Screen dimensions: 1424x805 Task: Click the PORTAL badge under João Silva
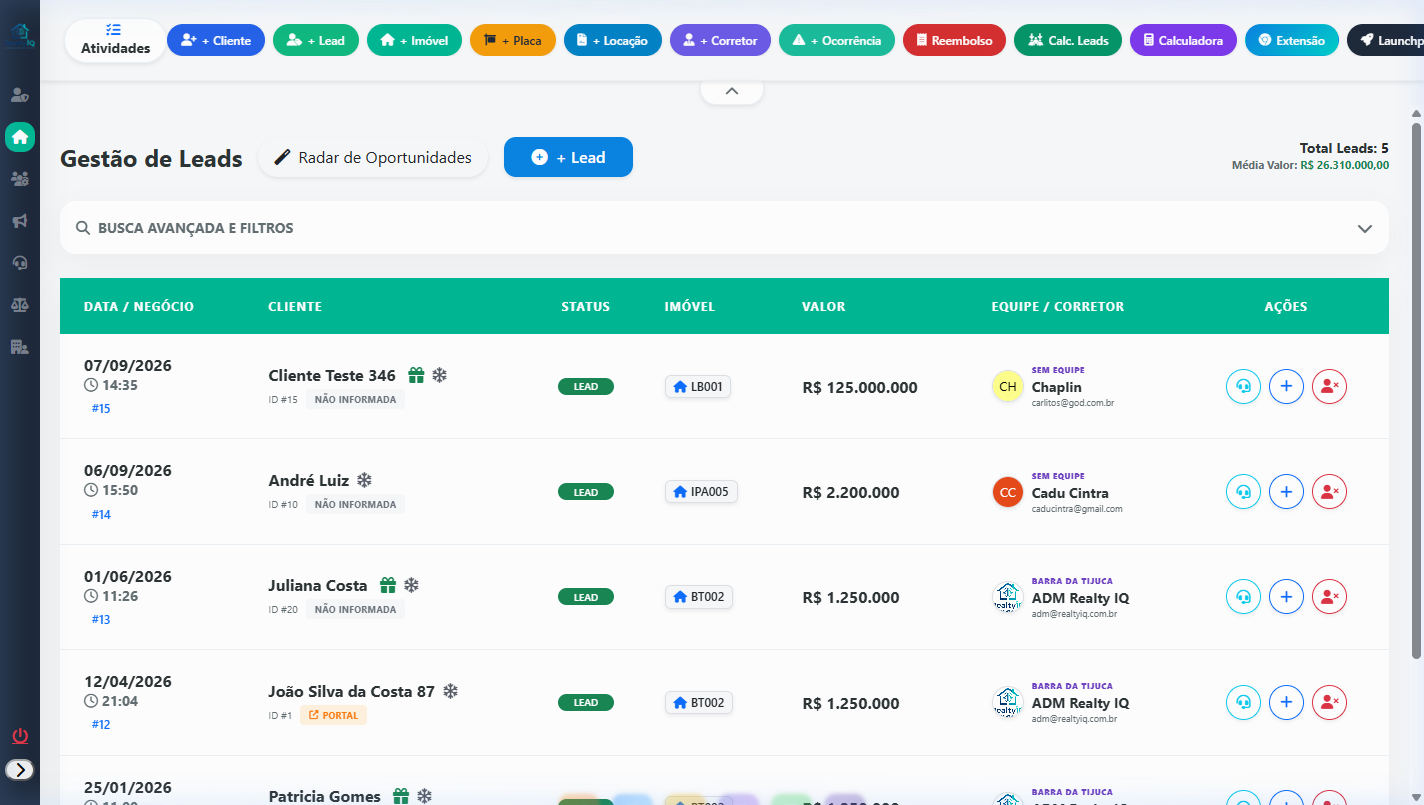(x=333, y=715)
